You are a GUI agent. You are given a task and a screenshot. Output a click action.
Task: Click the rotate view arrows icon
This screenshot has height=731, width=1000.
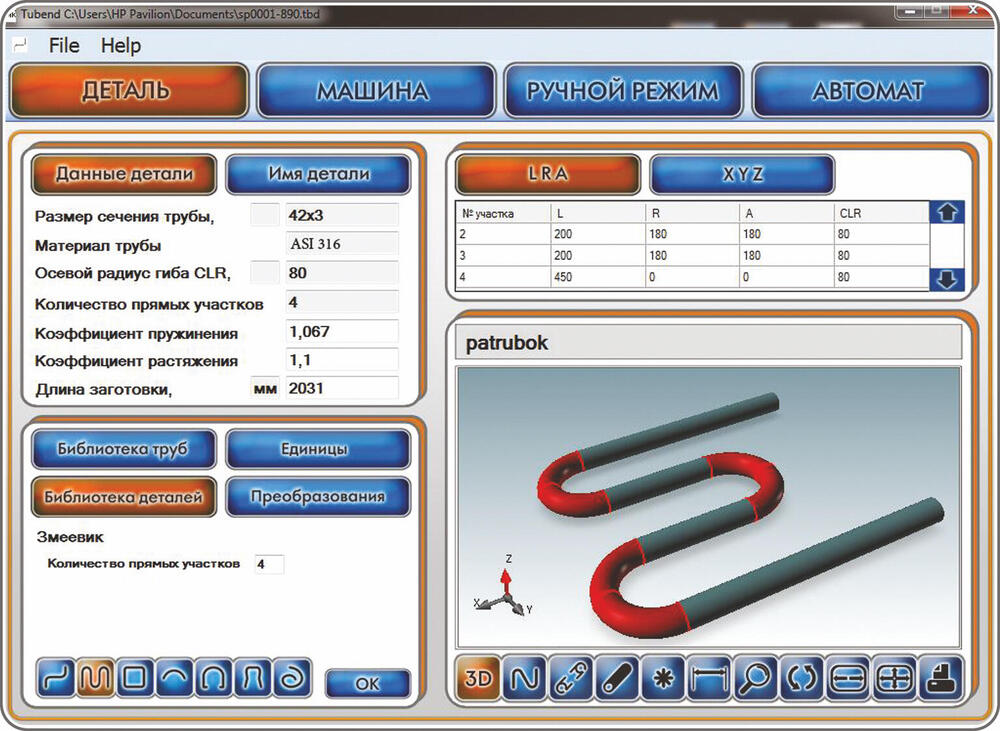click(x=801, y=679)
